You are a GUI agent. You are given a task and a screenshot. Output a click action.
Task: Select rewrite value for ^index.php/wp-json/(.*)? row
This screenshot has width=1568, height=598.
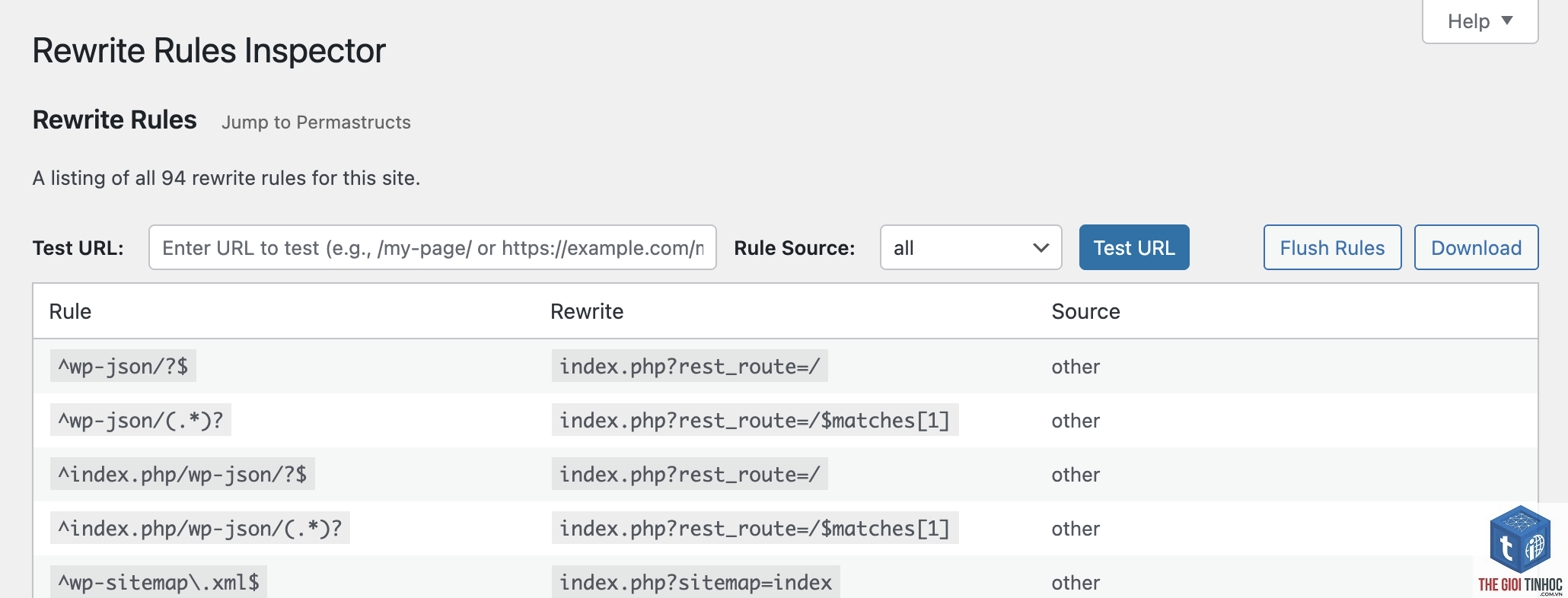click(x=755, y=528)
